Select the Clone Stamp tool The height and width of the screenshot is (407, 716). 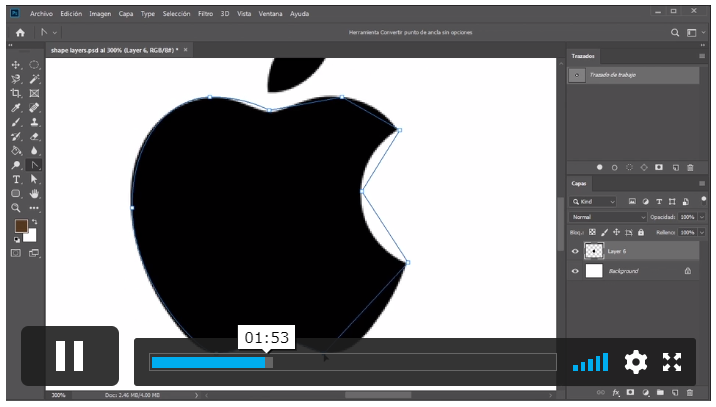tap(34, 122)
